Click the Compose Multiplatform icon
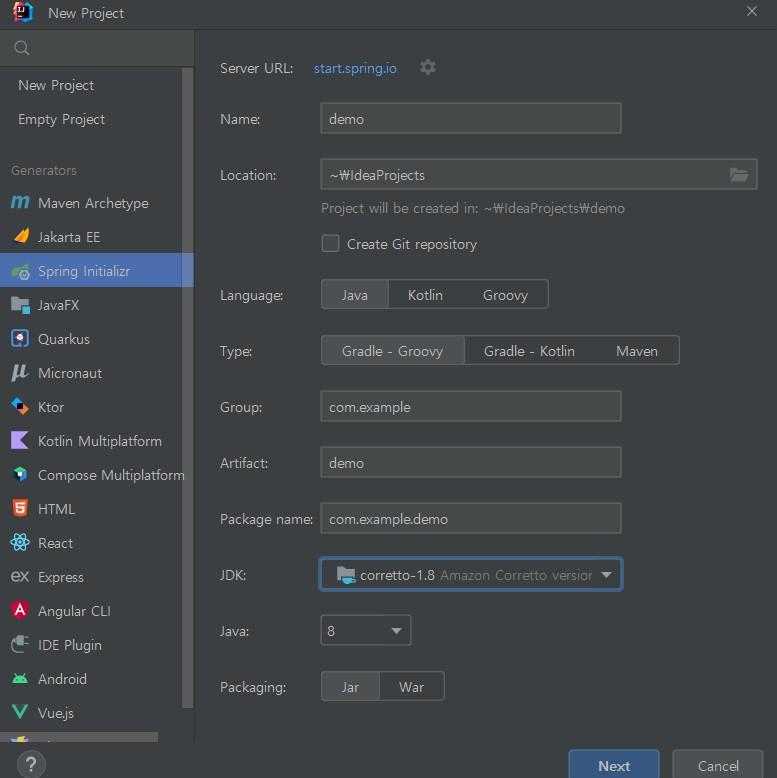The width and height of the screenshot is (777, 778). pos(20,474)
